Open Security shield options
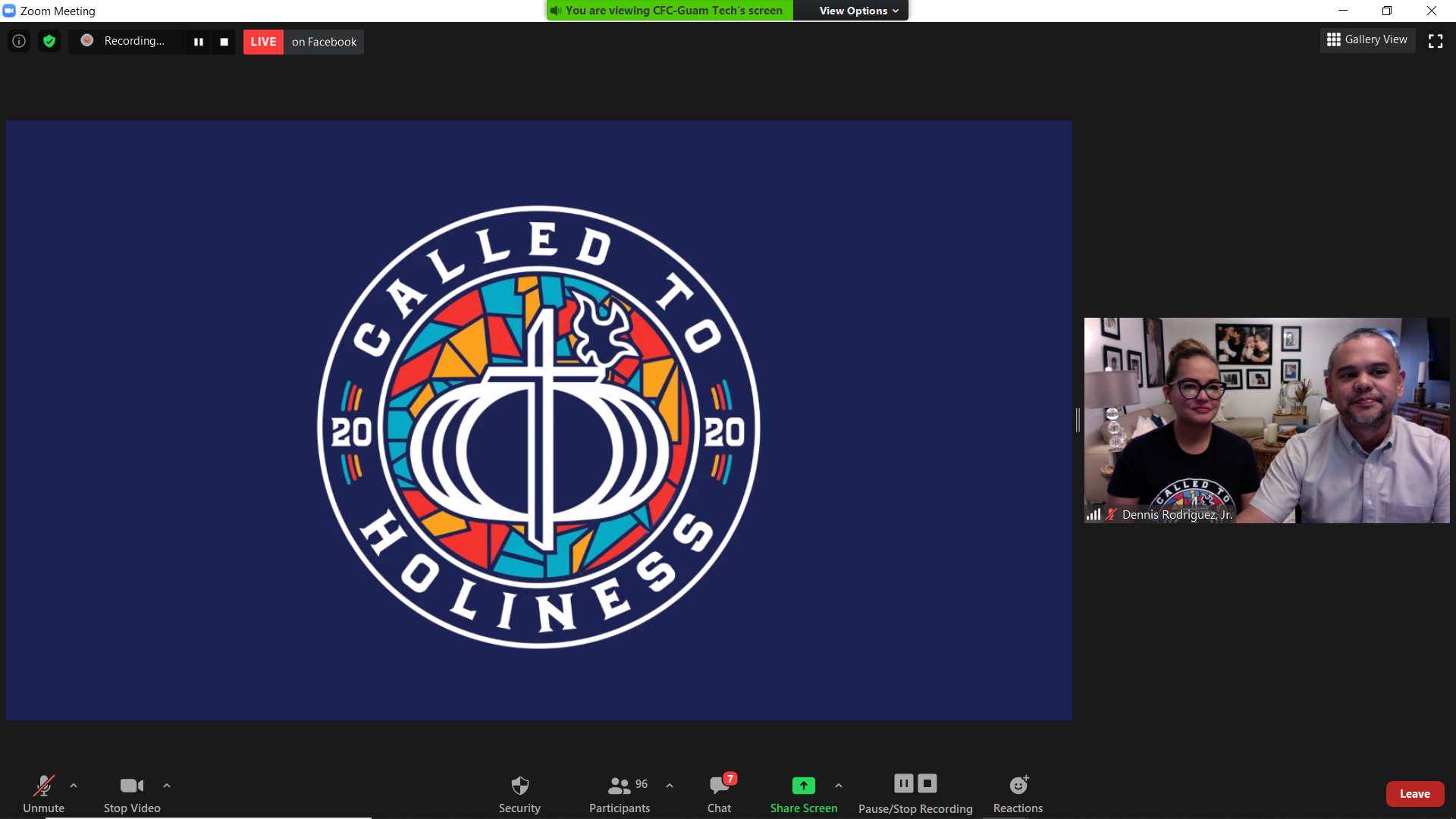Viewport: 1456px width, 819px height. (x=519, y=793)
